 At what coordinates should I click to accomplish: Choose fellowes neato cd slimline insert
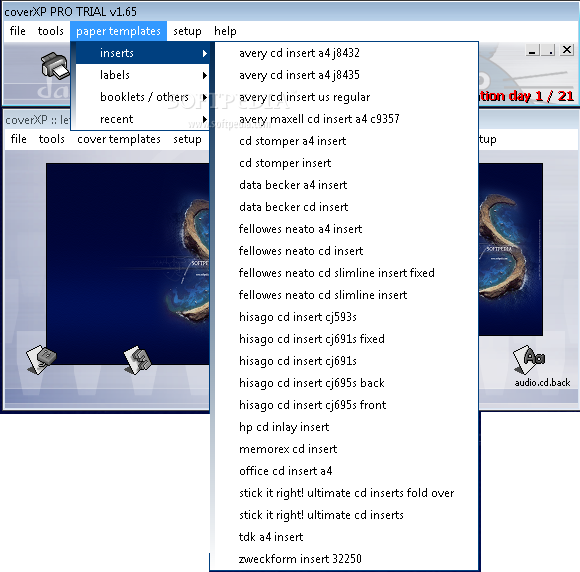[x=346, y=295]
